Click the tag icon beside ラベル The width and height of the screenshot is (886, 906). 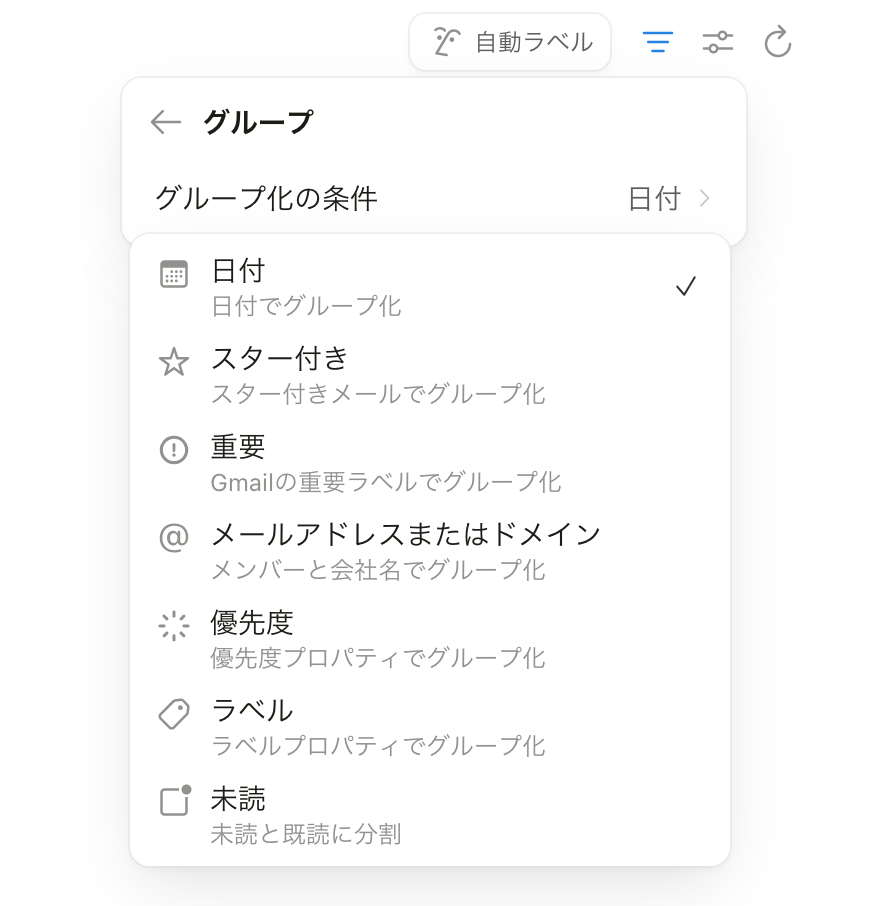pyautogui.click(x=174, y=714)
